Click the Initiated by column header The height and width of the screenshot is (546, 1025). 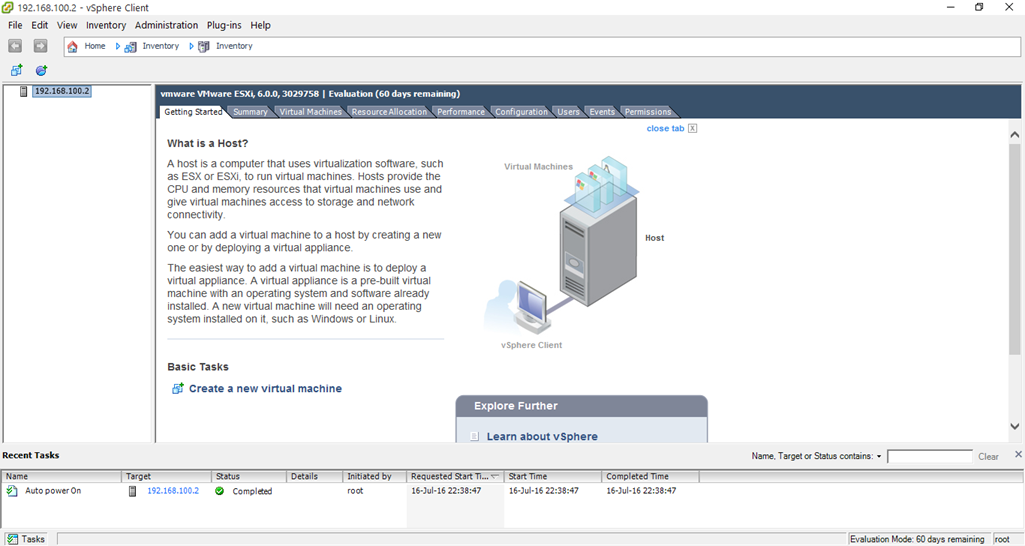[375, 476]
